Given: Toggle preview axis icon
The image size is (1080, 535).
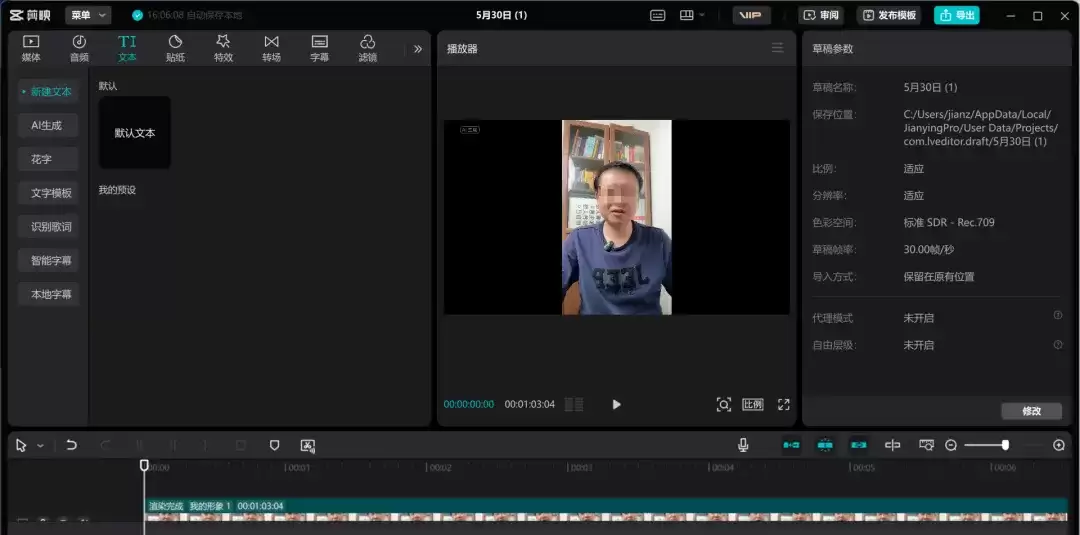Looking at the screenshot, I should (x=893, y=445).
